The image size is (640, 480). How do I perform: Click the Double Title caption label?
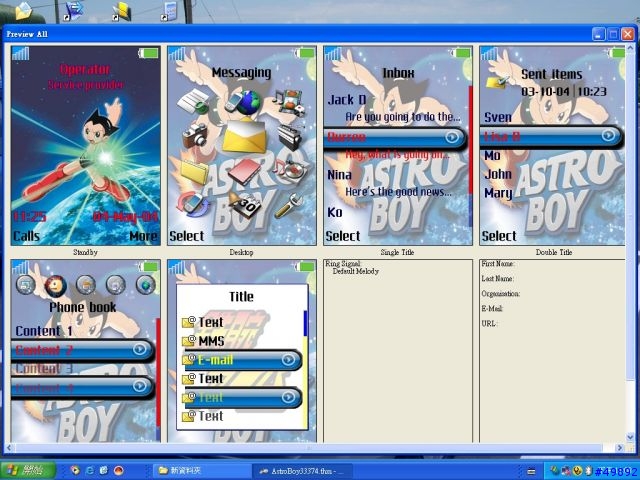pyautogui.click(x=553, y=252)
